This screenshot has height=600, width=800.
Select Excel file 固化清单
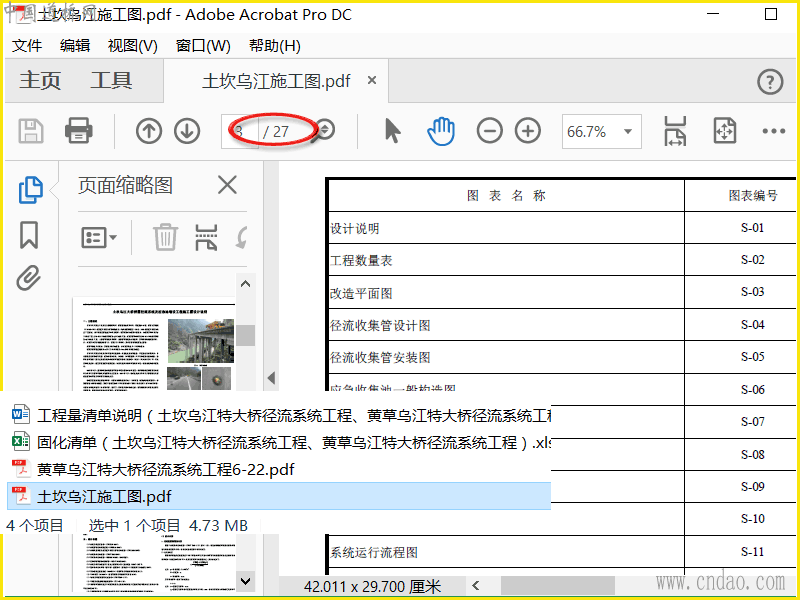tap(281, 442)
